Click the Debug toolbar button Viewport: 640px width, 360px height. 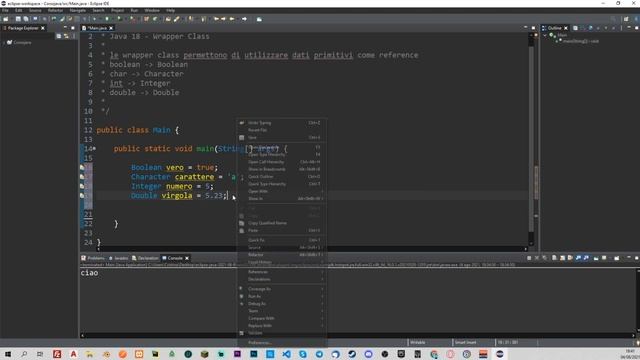point(95,19)
